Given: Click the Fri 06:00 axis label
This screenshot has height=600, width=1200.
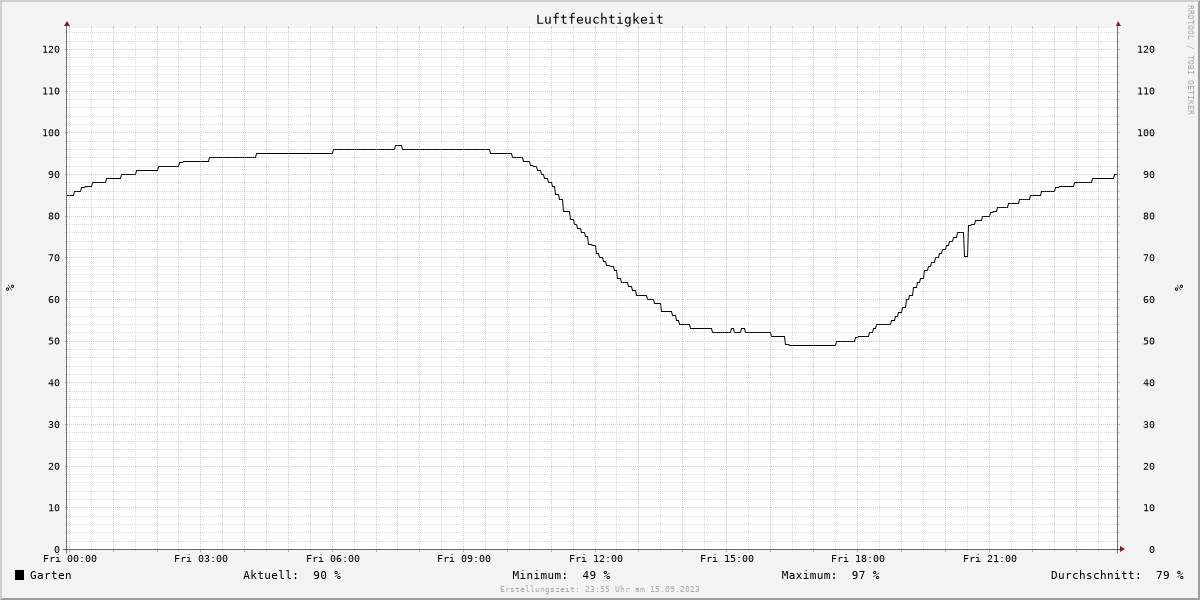Looking at the screenshot, I should [x=333, y=559].
